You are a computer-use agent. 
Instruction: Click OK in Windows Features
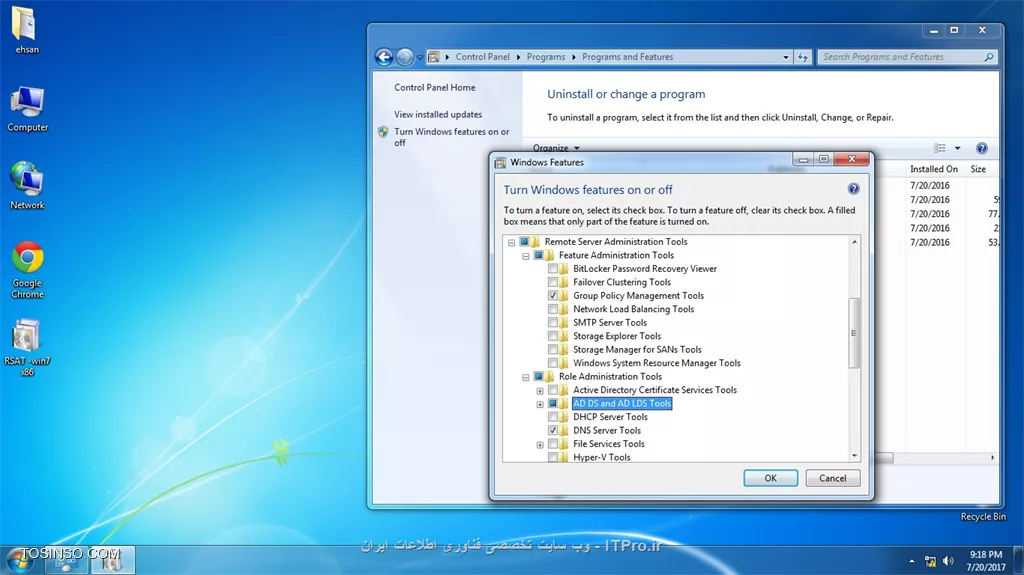point(770,478)
